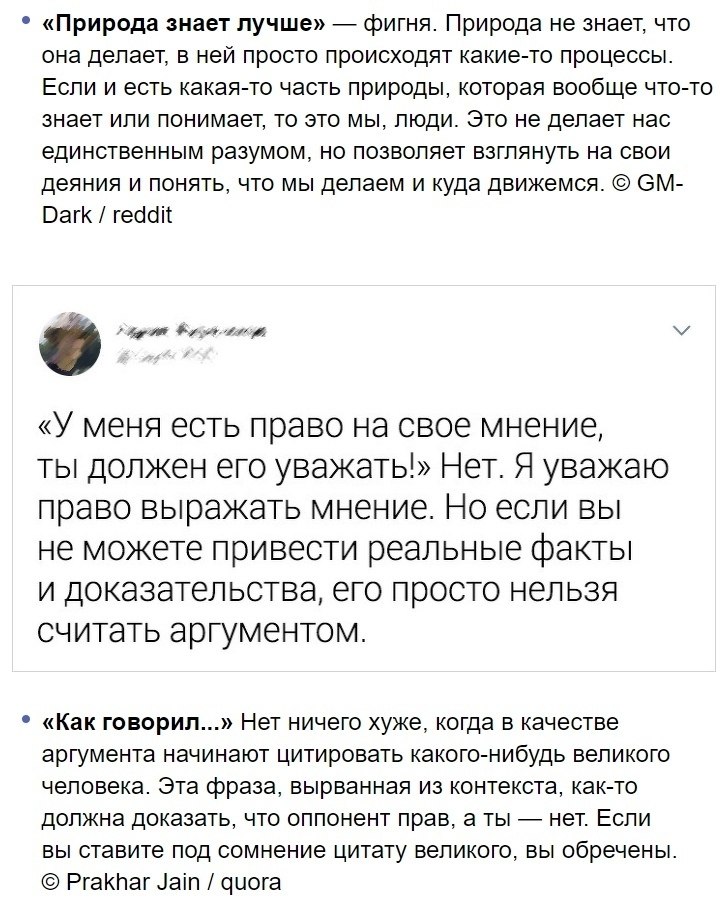Viewport: 728px width, 904px height.
Task: Expand the tweet options chevron
Action: point(683,330)
